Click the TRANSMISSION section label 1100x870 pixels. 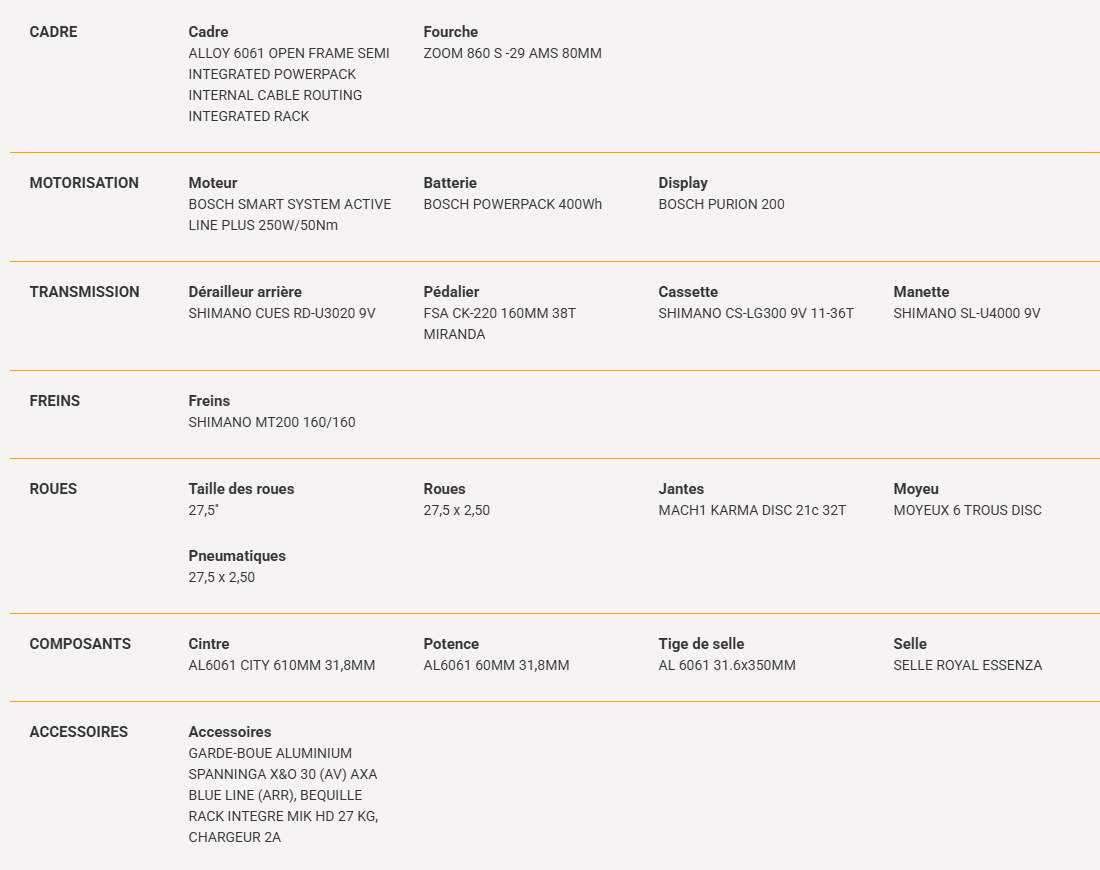pos(84,292)
